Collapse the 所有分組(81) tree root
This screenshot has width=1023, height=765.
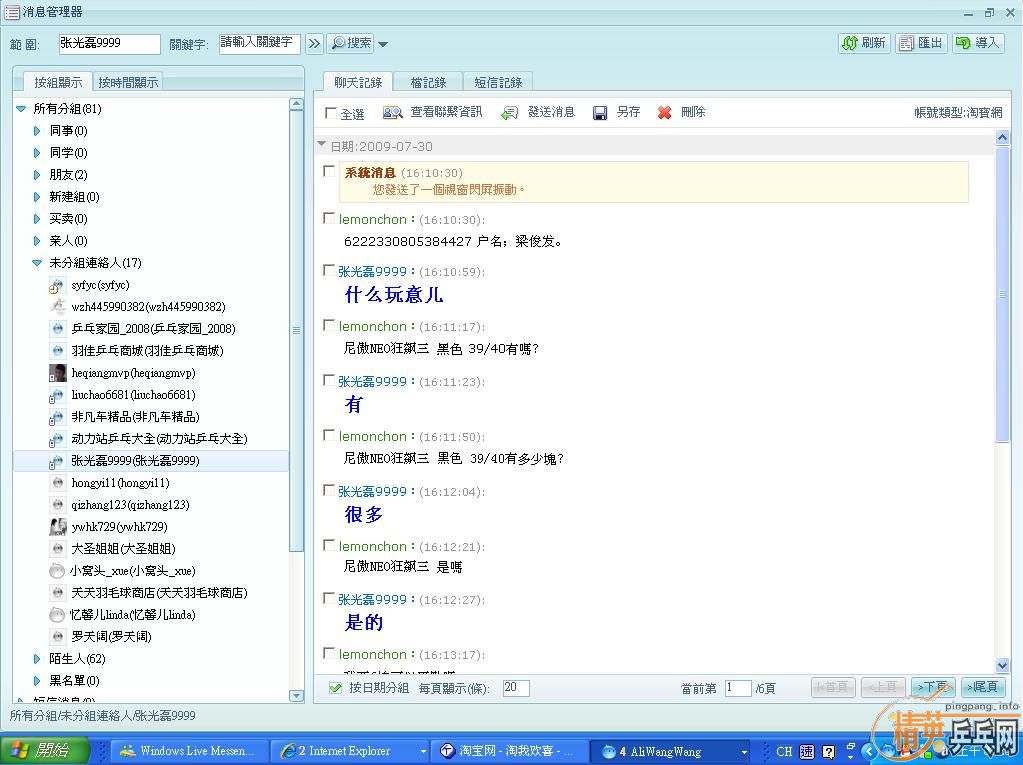point(22,109)
